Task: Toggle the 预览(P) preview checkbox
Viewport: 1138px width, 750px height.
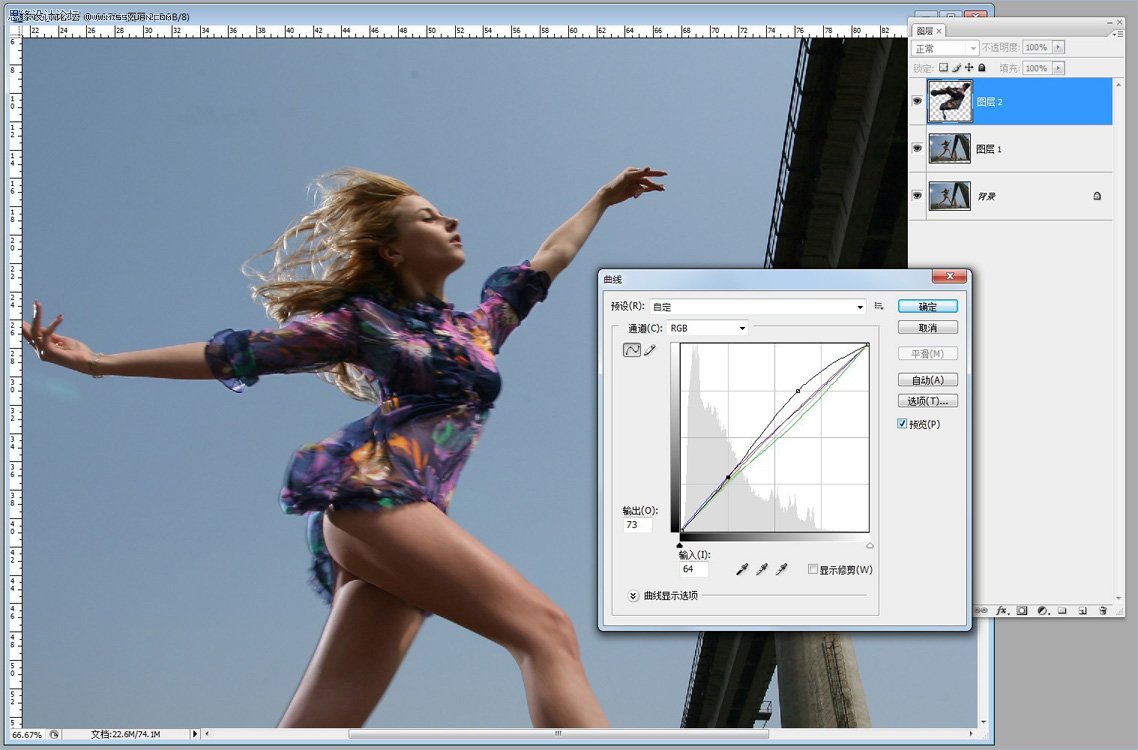Action: point(902,424)
